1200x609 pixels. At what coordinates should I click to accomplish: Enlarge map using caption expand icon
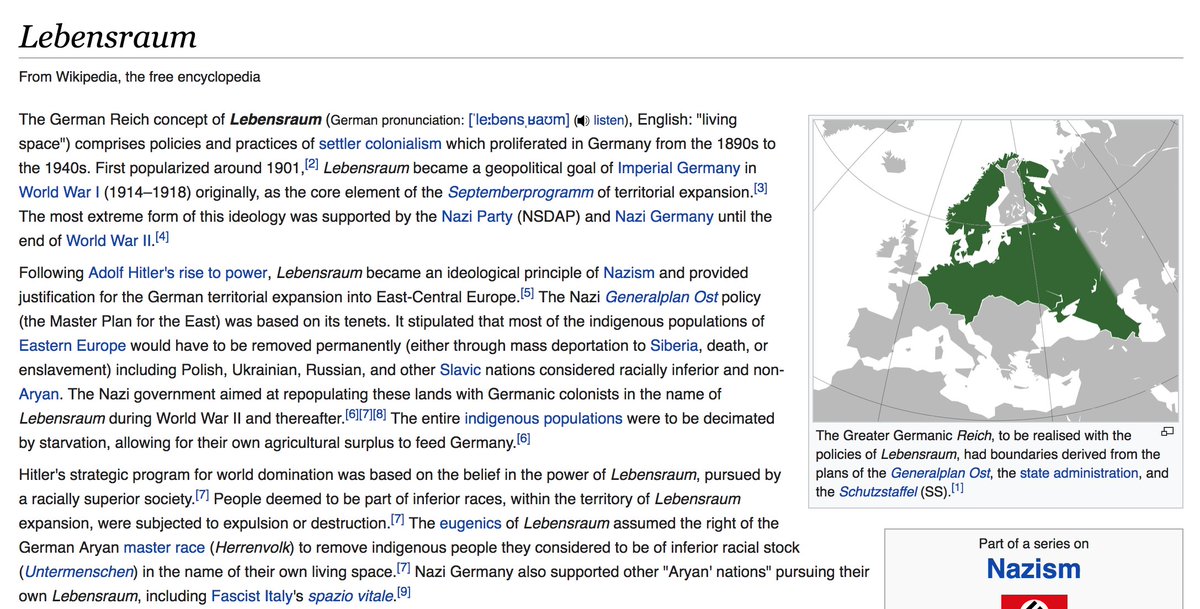[x=1167, y=433]
